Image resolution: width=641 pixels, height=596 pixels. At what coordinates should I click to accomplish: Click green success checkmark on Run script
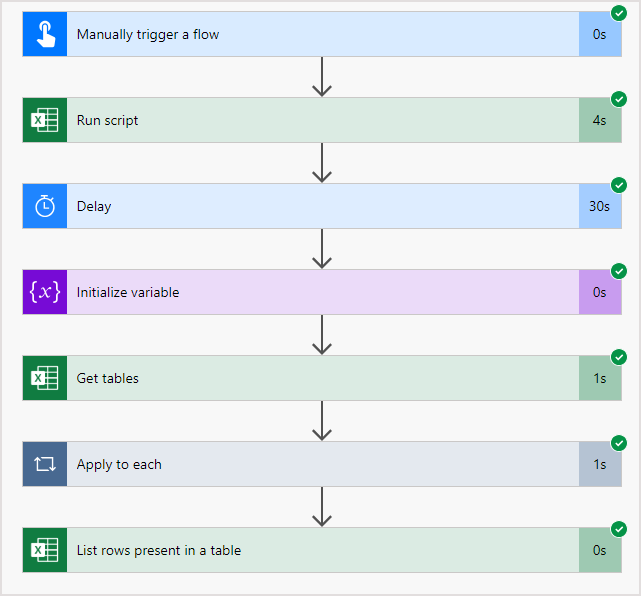(x=619, y=99)
